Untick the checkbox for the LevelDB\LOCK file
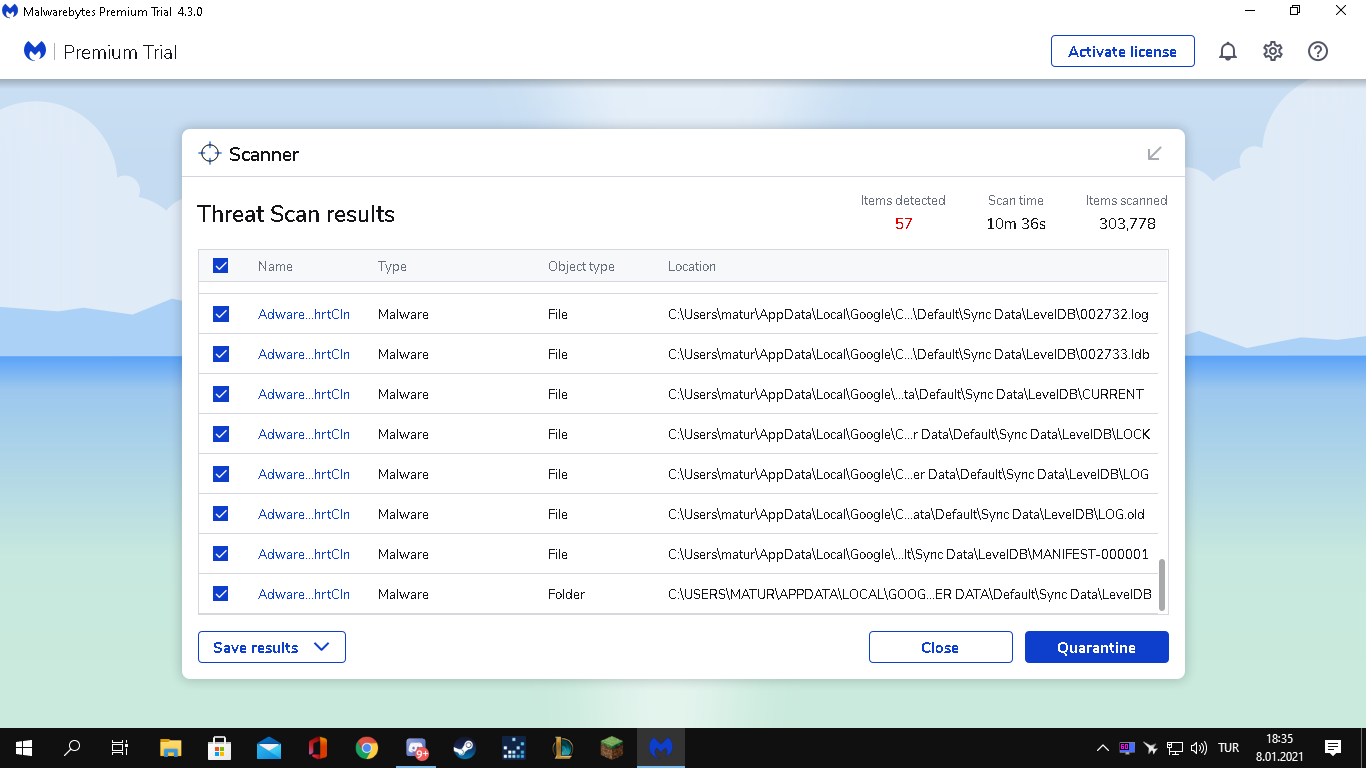Image resolution: width=1366 pixels, height=768 pixels. click(221, 434)
